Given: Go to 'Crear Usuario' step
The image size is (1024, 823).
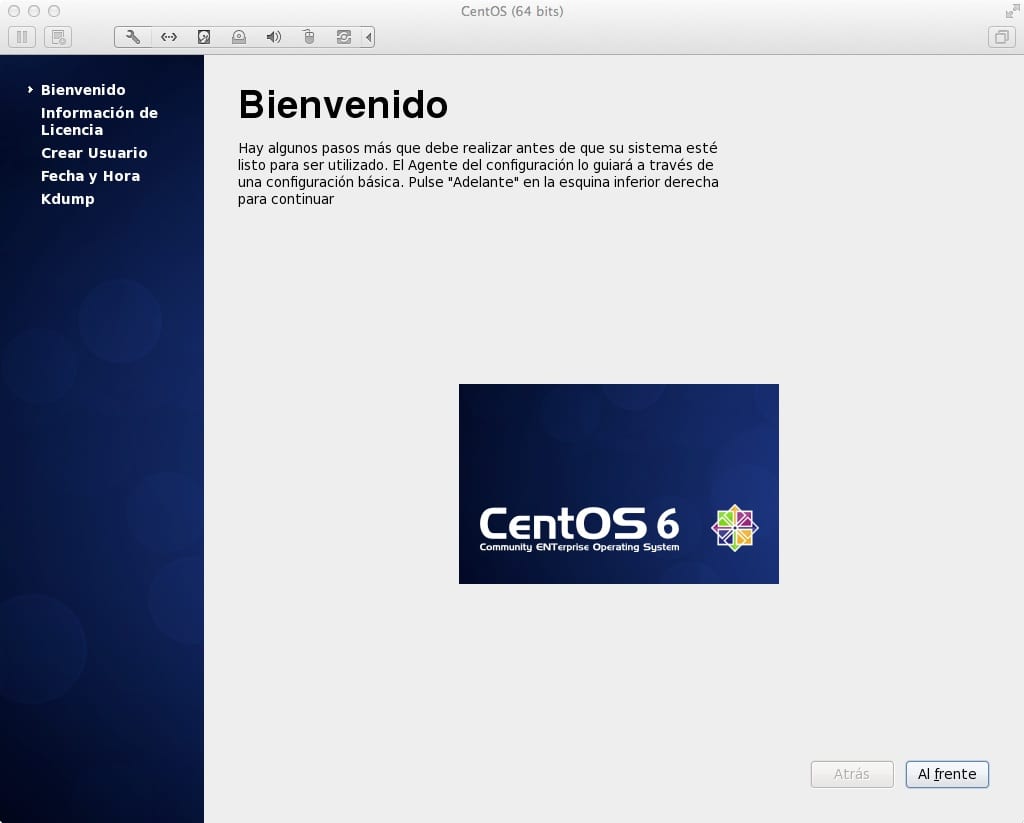Looking at the screenshot, I should [94, 153].
